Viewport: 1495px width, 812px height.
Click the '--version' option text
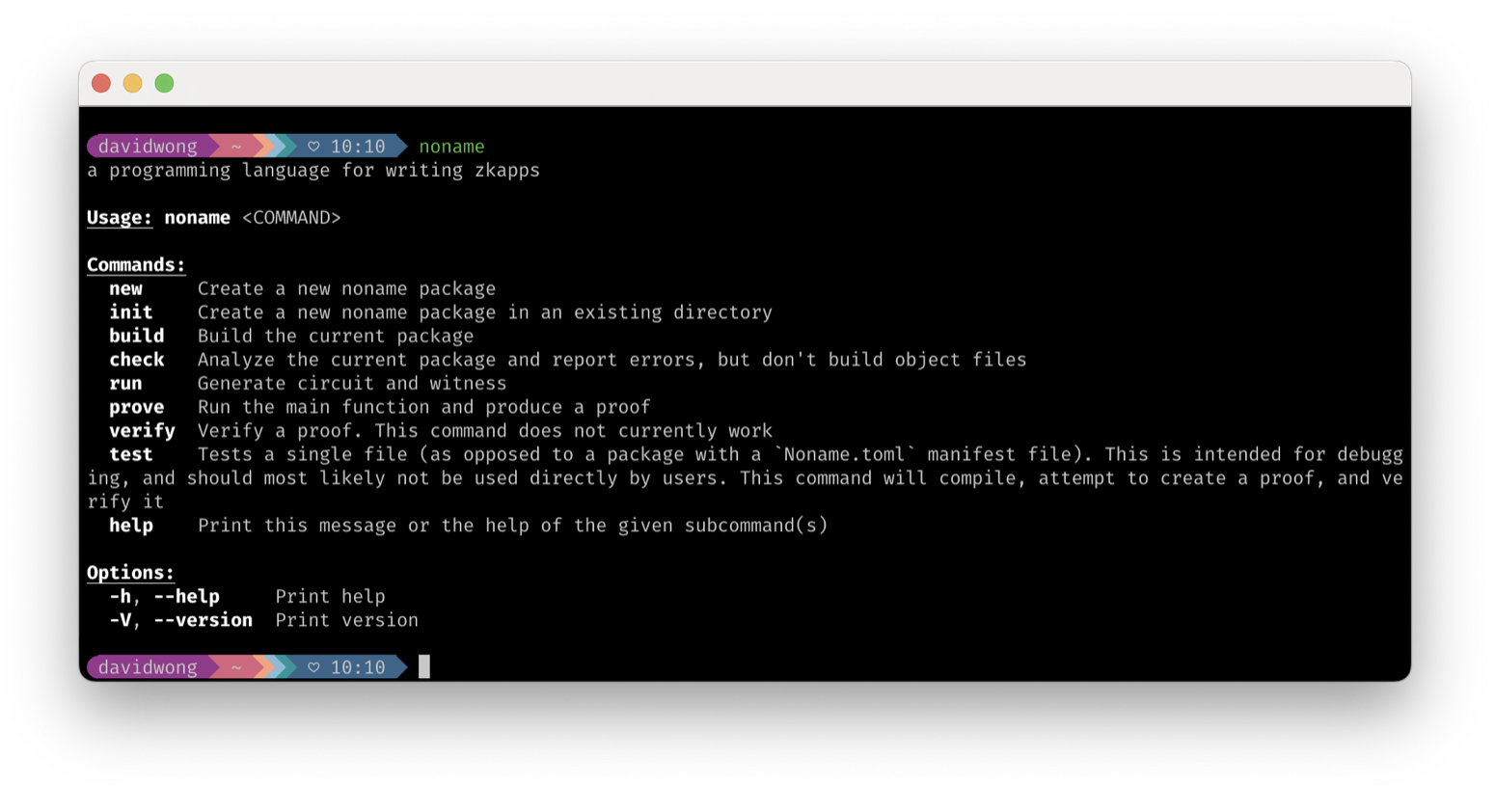click(204, 620)
